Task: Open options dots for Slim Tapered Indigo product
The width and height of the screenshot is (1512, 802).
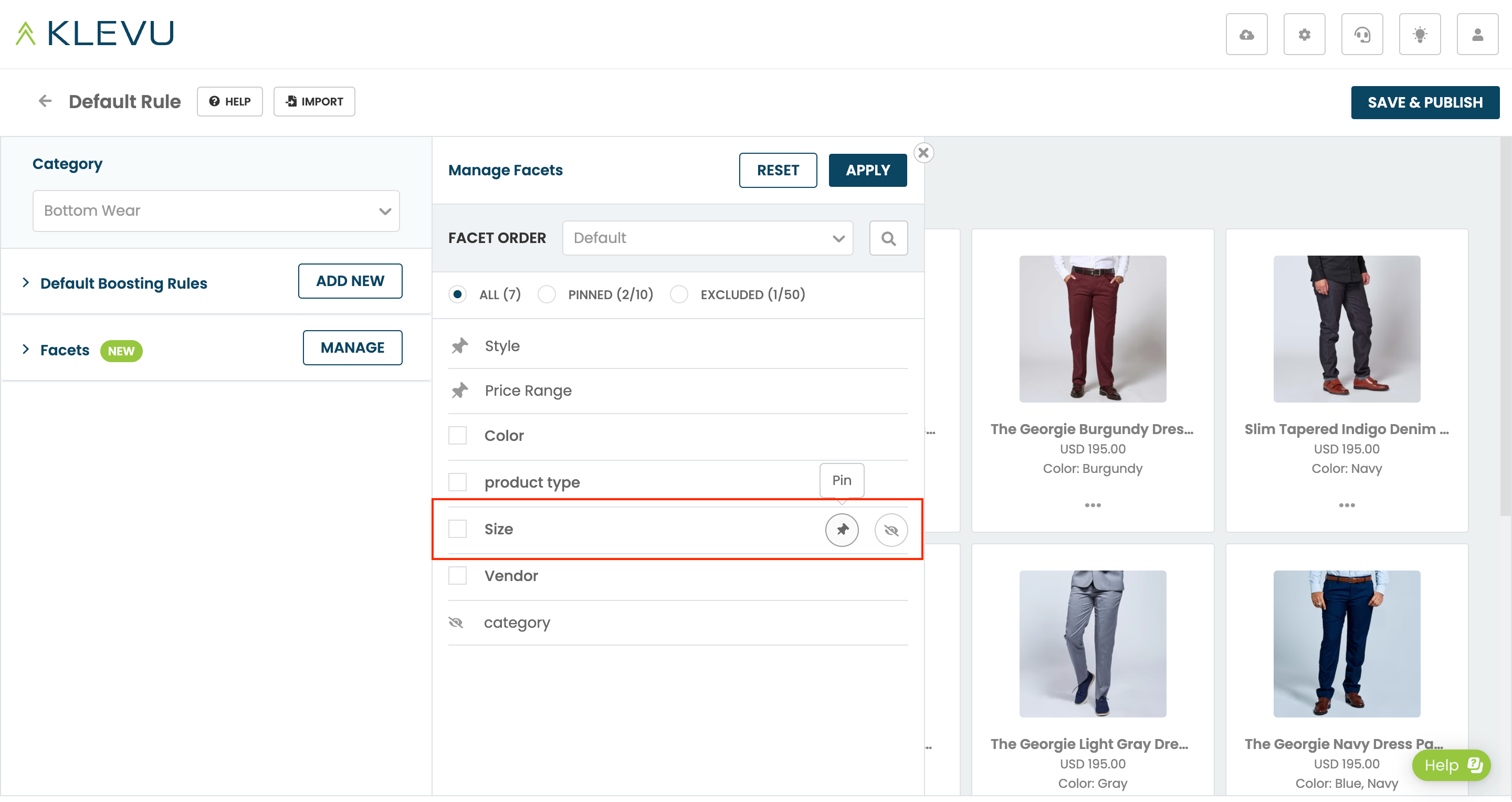Action: [x=1347, y=505]
